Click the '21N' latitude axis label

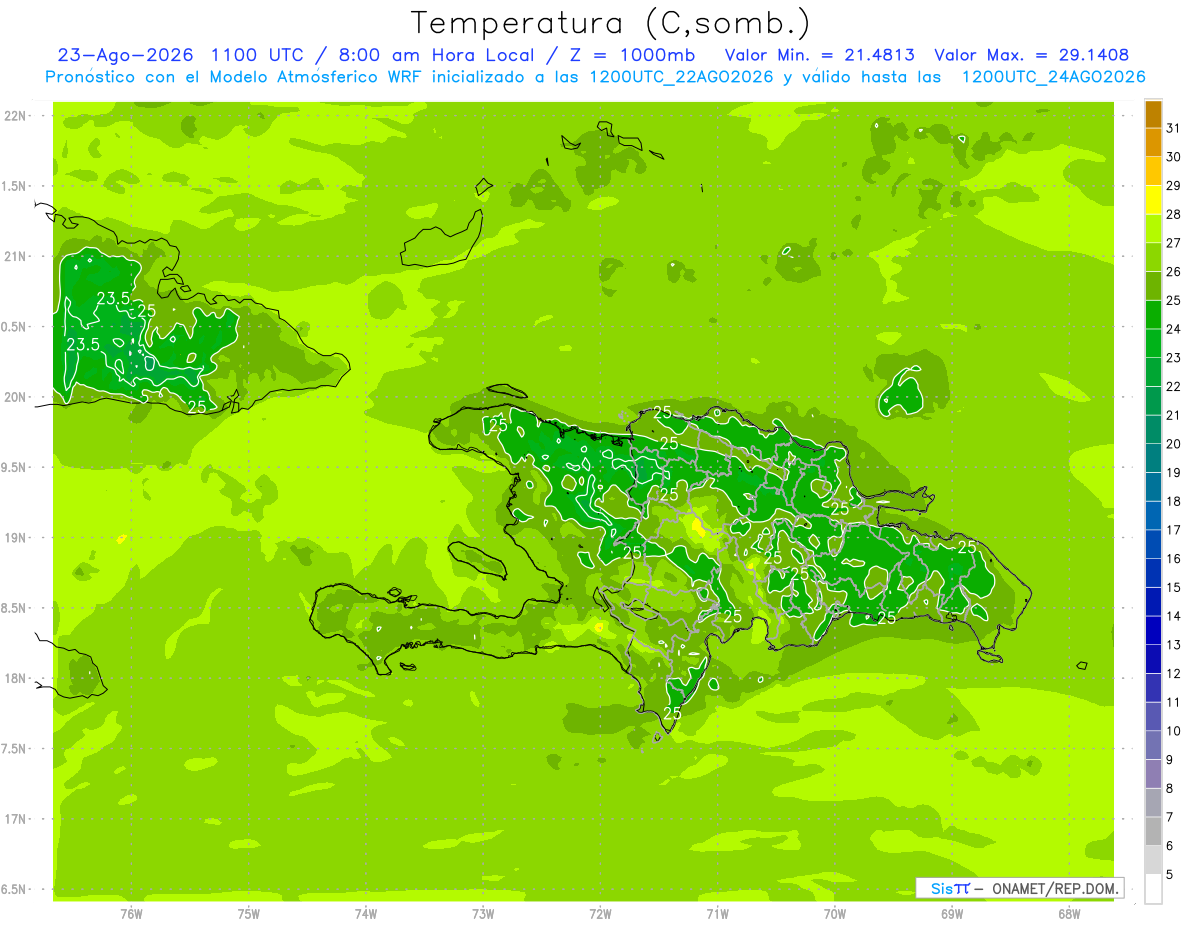(x=16, y=256)
